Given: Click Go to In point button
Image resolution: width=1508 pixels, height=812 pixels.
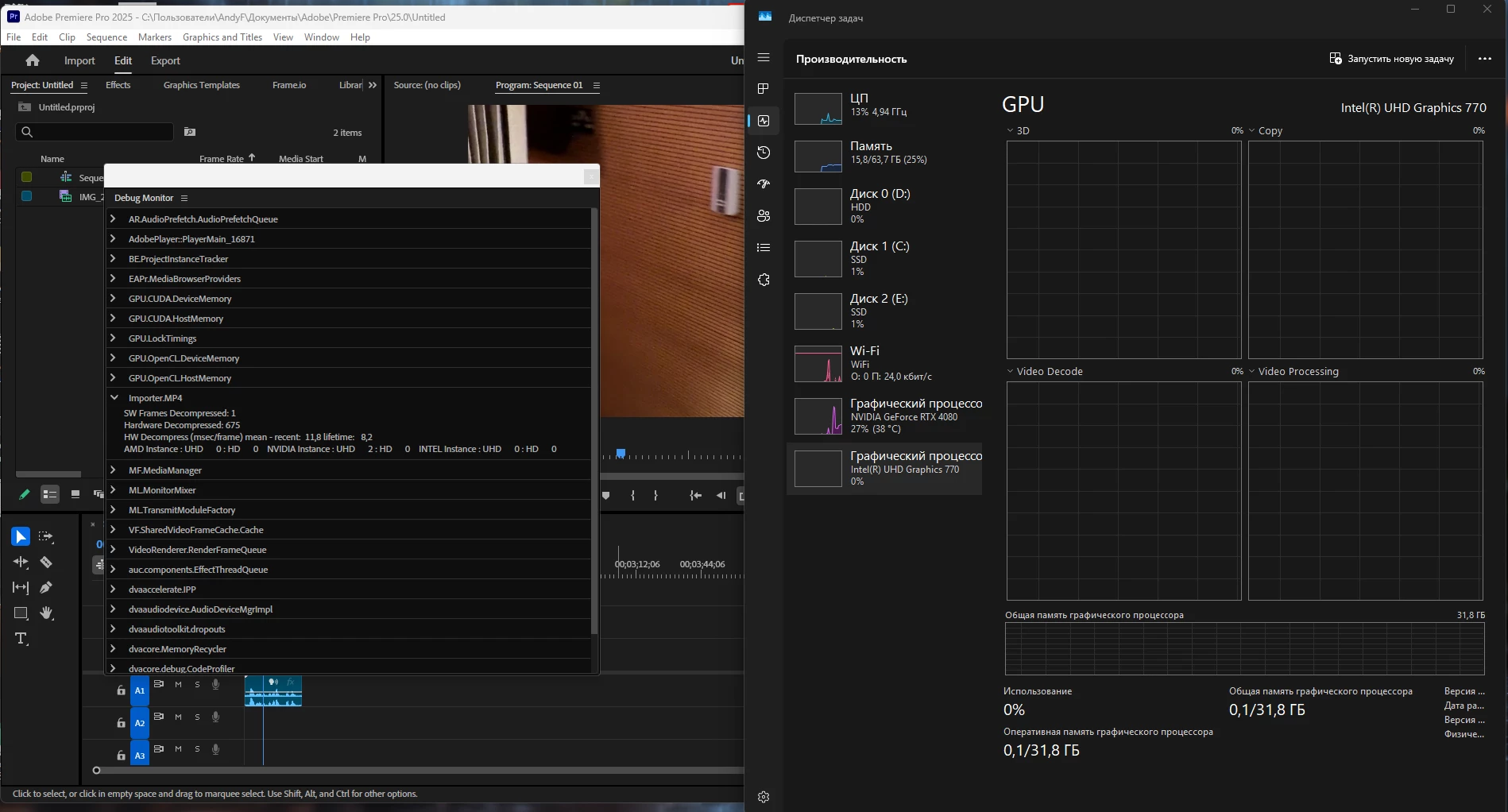Looking at the screenshot, I should pyautogui.click(x=695, y=496).
